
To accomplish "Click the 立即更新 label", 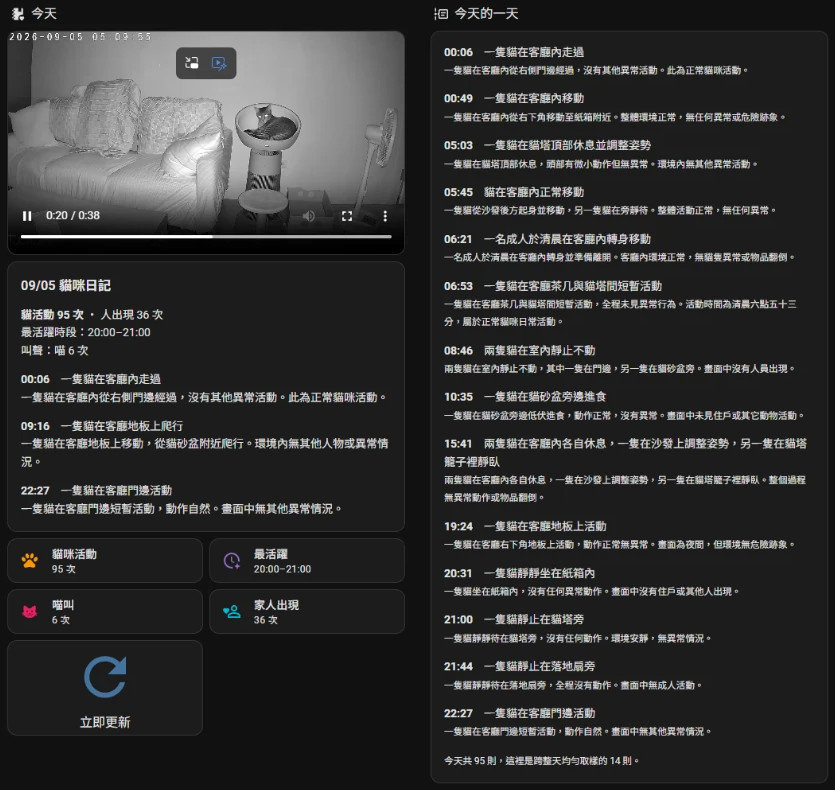I will (x=105, y=722).
